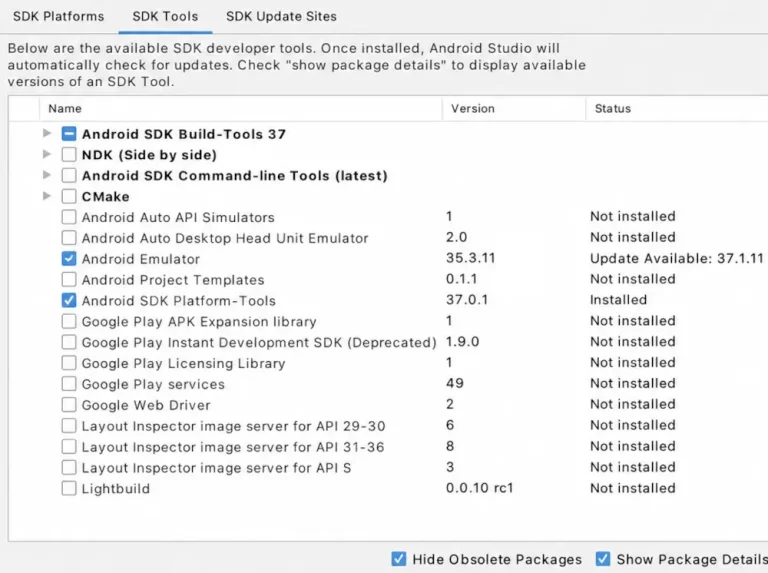Select the Google Play Licensing Library label
Viewport: 768px width, 573px height.
[x=183, y=363]
